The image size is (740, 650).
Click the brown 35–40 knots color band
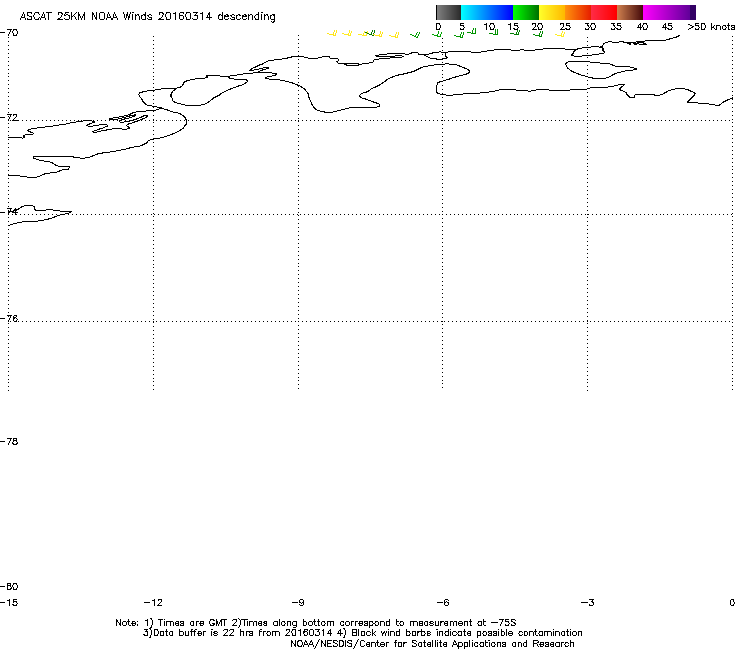(x=630, y=12)
